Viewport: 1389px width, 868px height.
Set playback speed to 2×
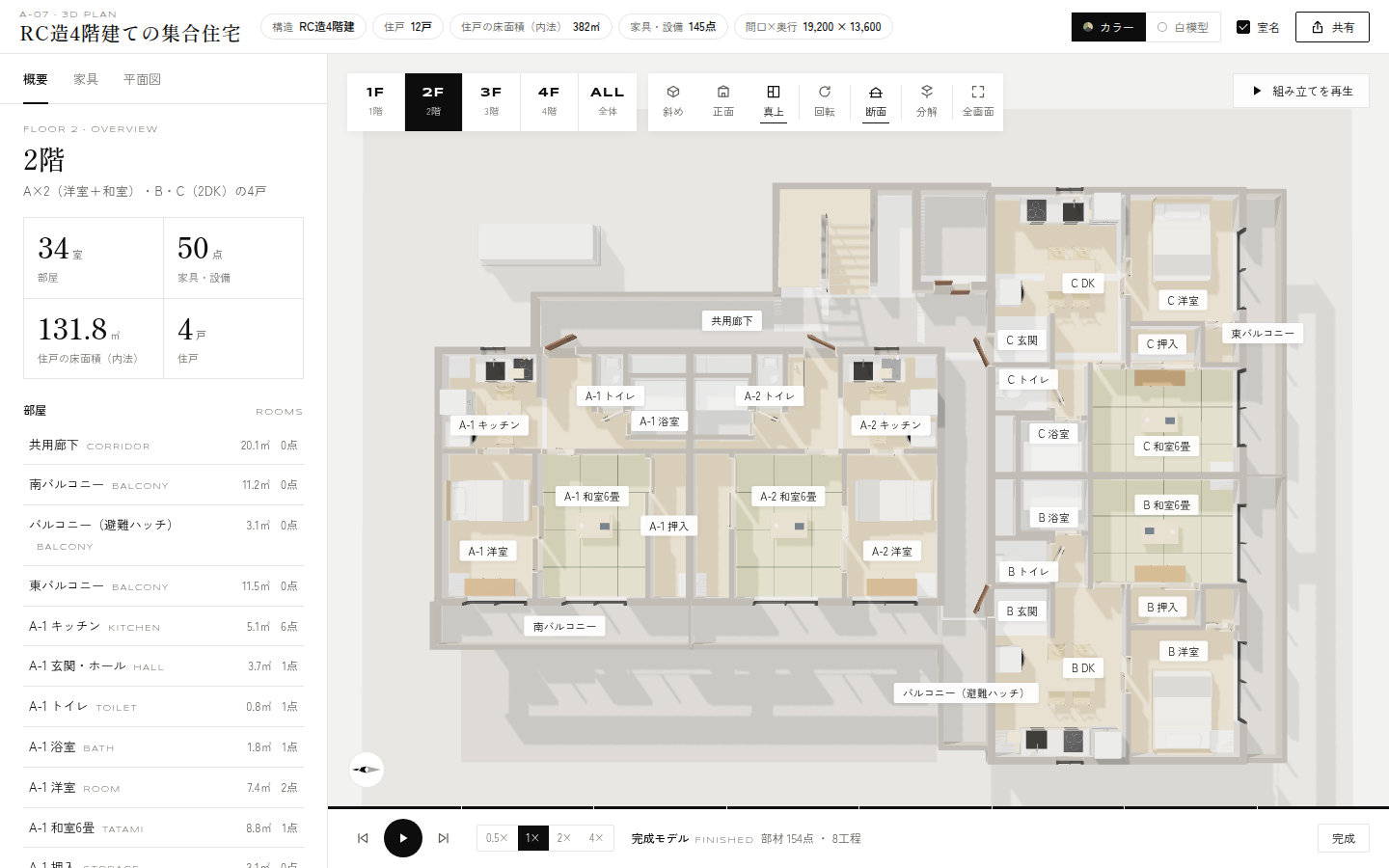(x=564, y=838)
